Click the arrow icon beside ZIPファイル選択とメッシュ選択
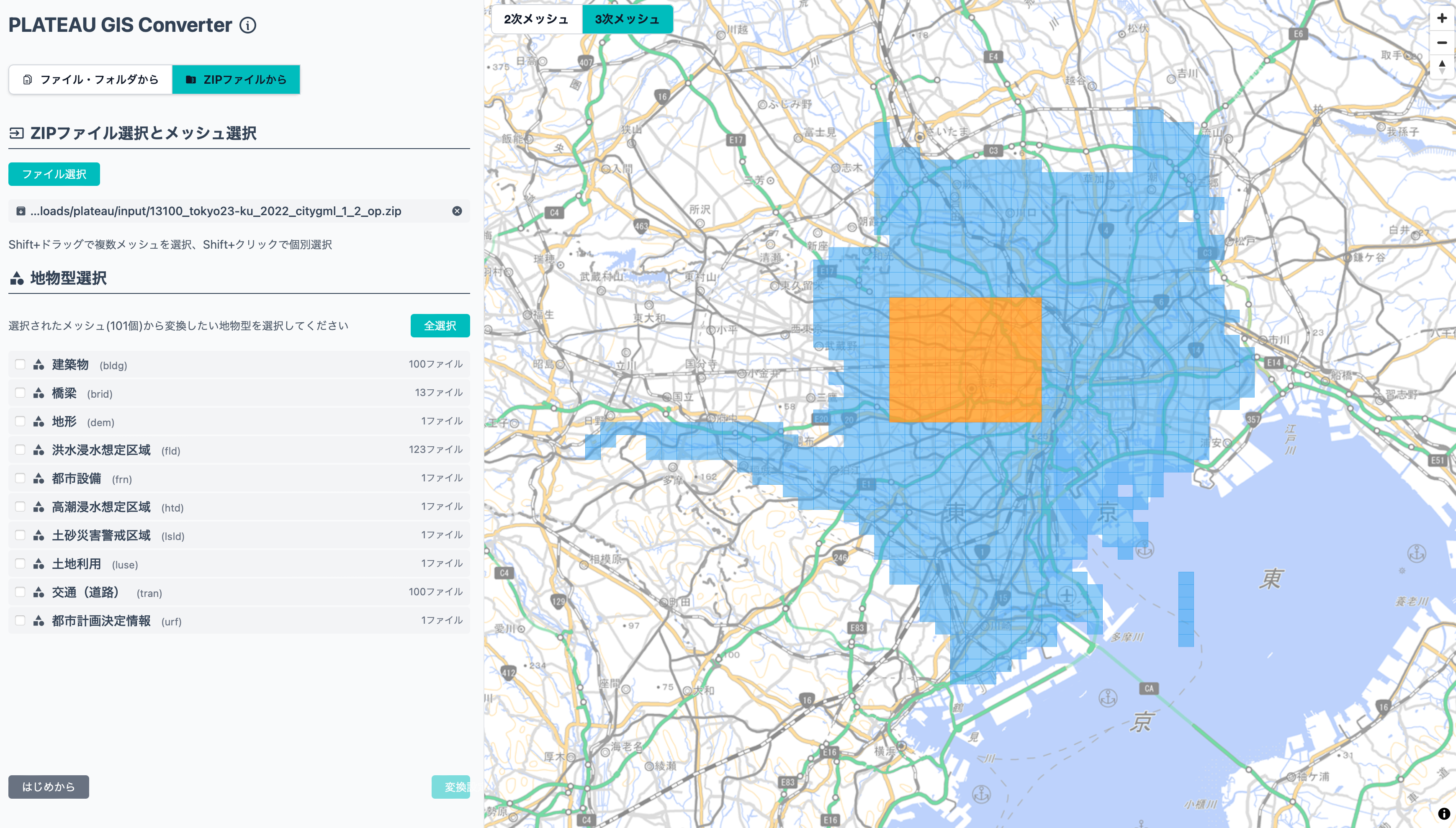Image resolution: width=1456 pixels, height=828 pixels. pos(15,133)
